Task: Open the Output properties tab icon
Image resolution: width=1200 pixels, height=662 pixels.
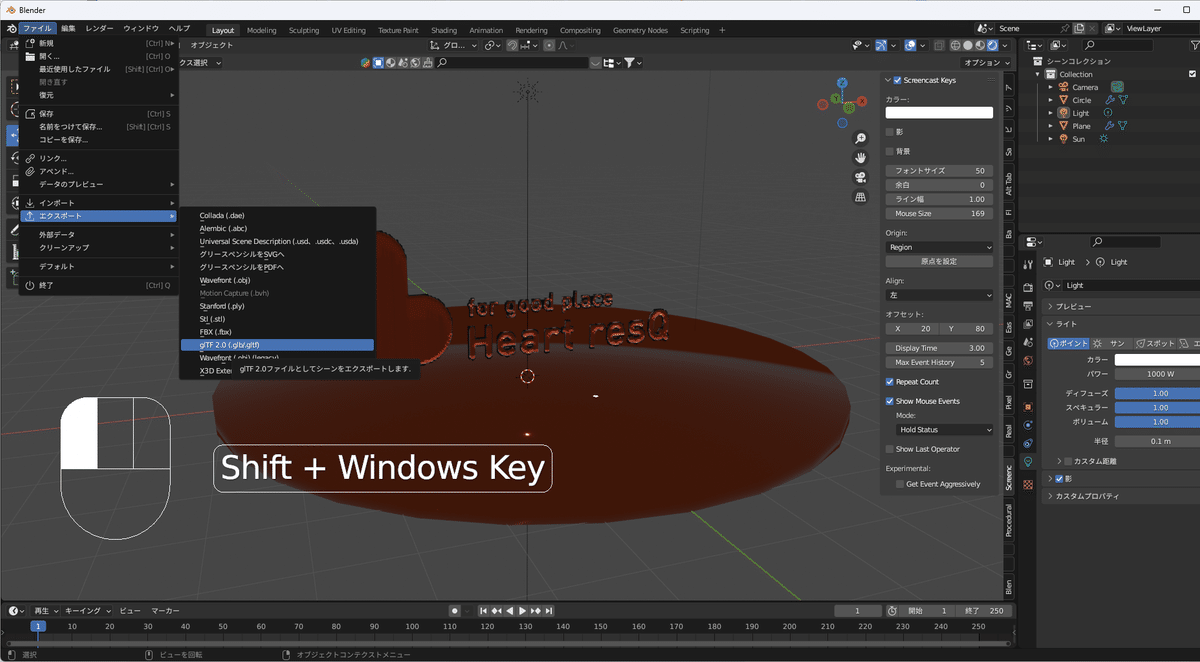Action: click(x=1028, y=307)
